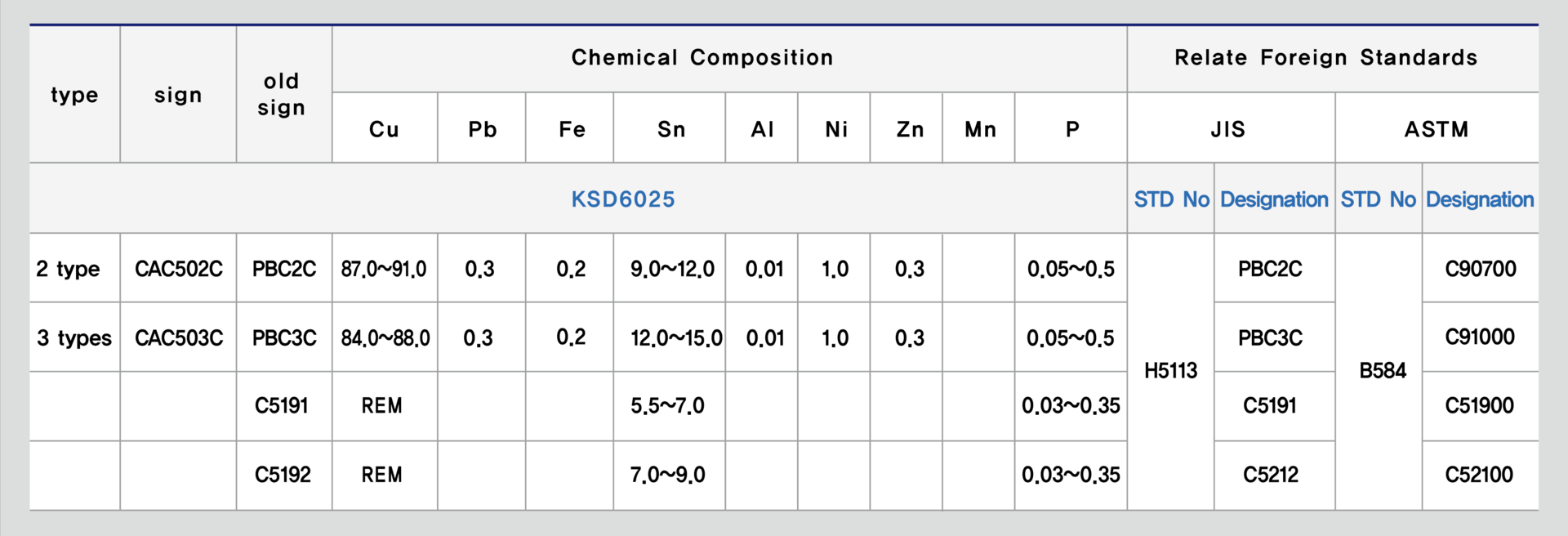Click the Cu value 87.0~91.0

pyautogui.click(x=384, y=269)
